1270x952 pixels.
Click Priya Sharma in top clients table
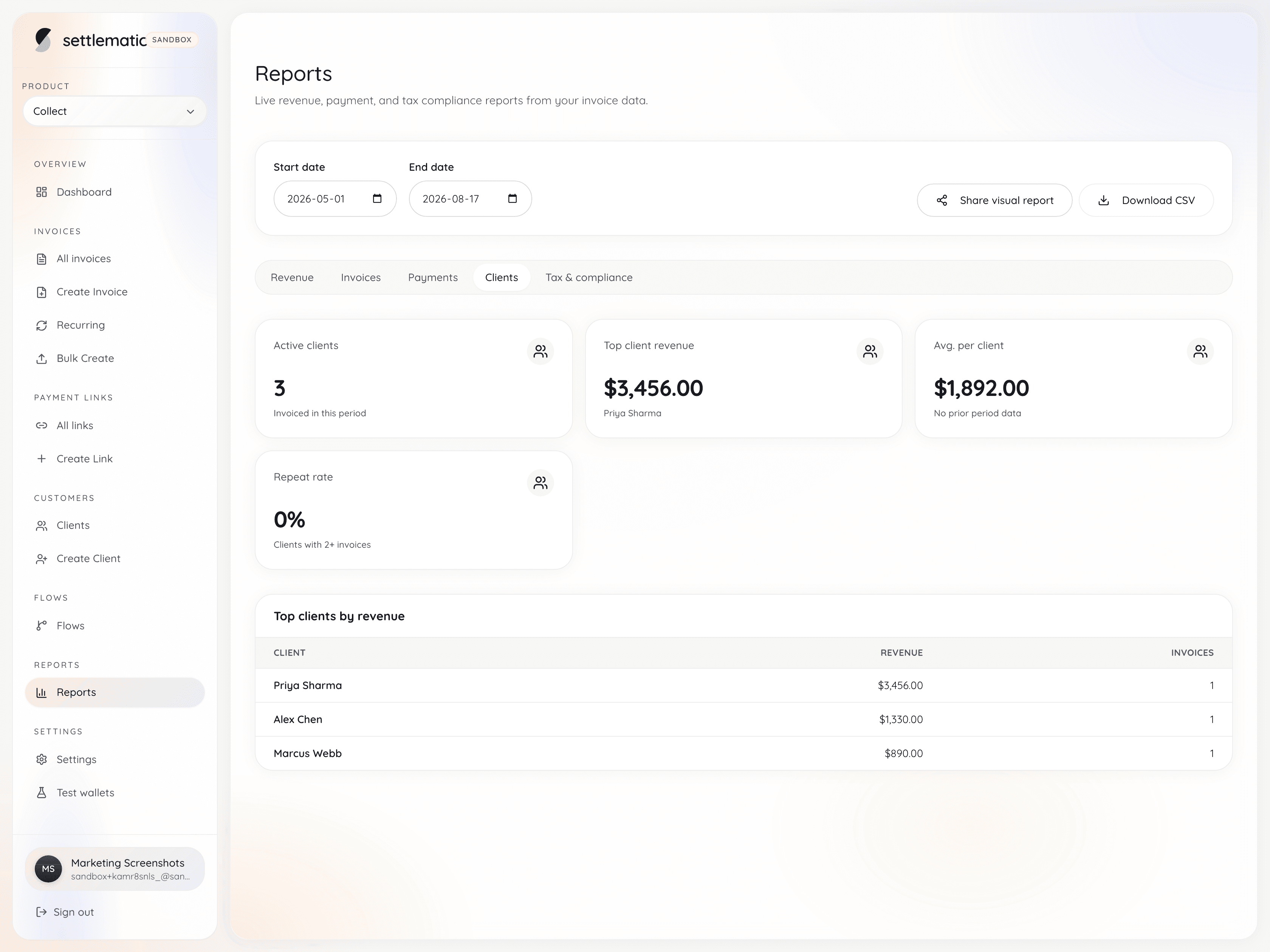point(308,685)
